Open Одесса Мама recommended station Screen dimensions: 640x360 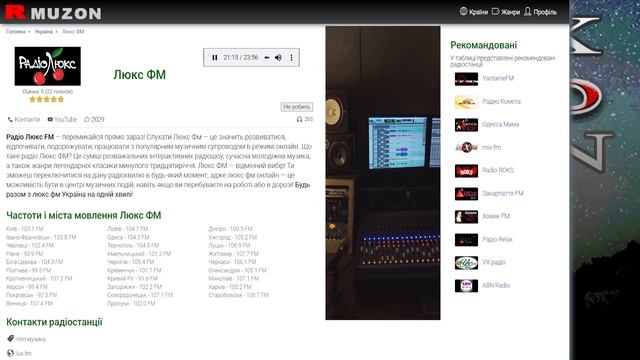point(501,124)
